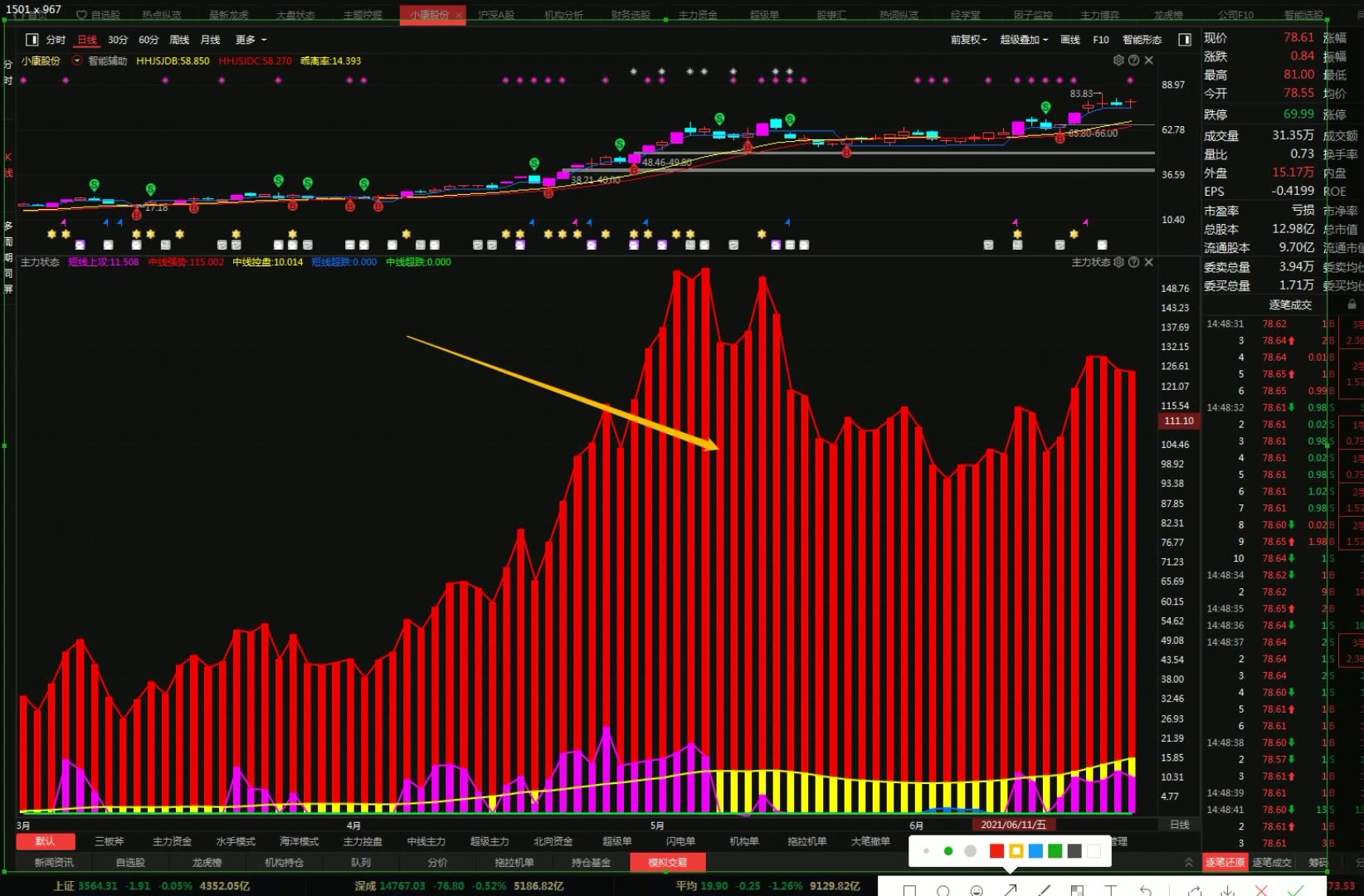Open the emoji sticker tool
Viewport: 1364px width, 896px height.
pyautogui.click(x=977, y=891)
